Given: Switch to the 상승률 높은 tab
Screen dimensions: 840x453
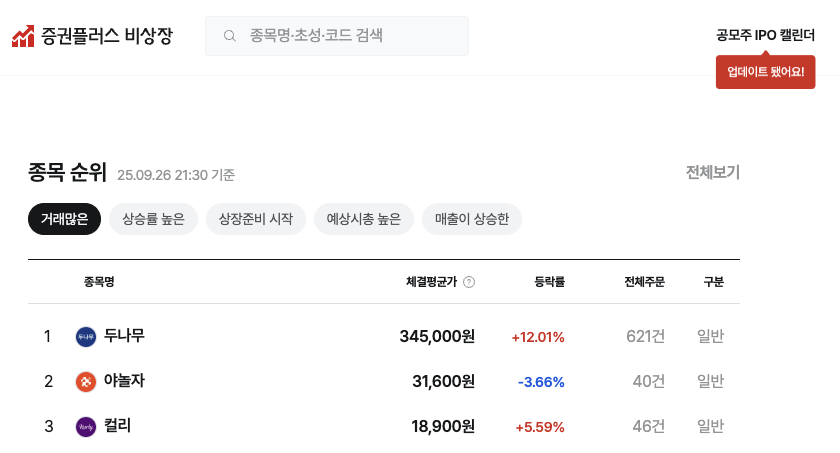Looking at the screenshot, I should click(x=153, y=219).
